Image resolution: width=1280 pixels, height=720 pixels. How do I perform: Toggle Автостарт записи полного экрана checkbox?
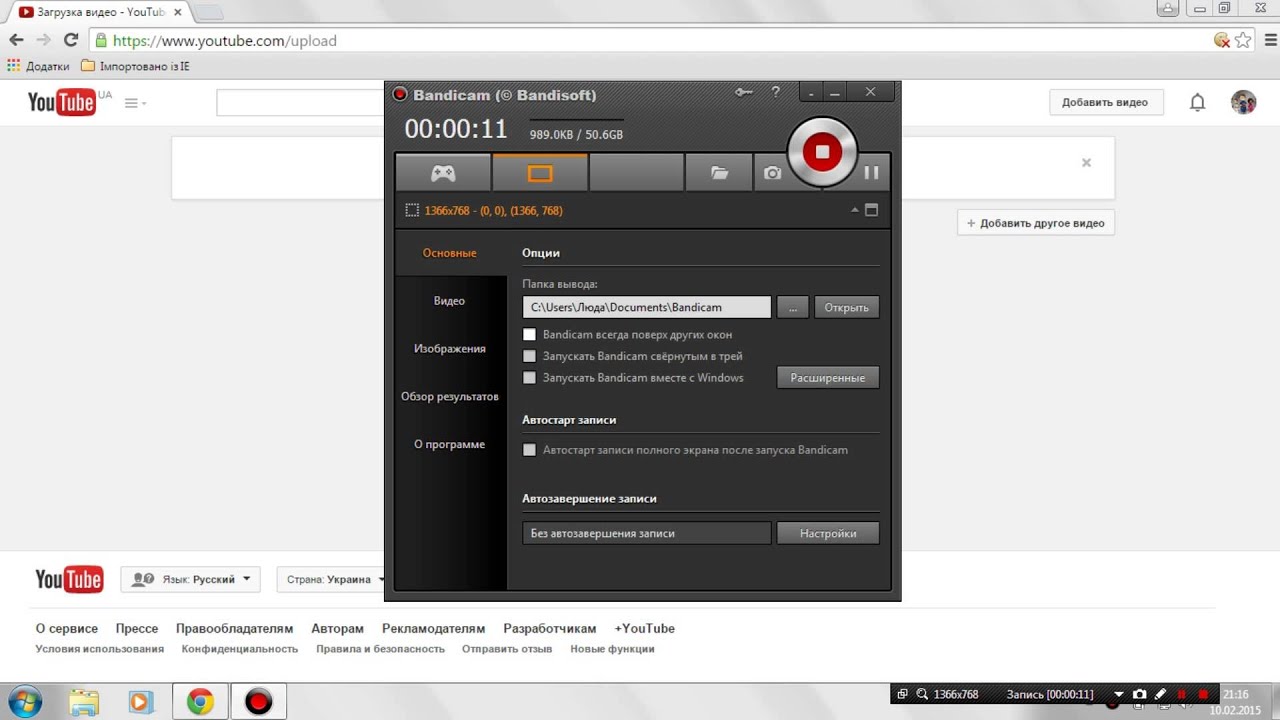530,450
